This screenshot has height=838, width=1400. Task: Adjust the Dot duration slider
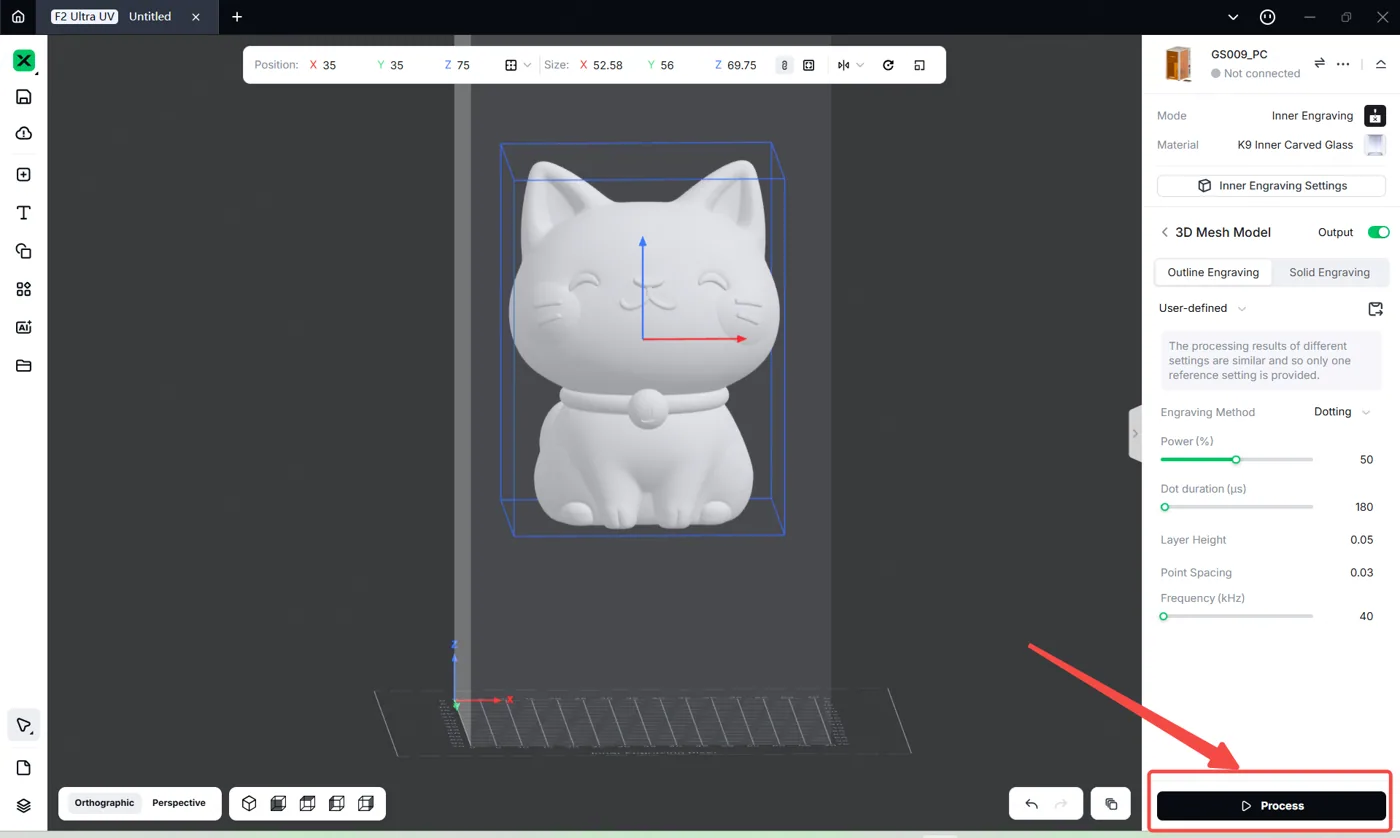[1236, 507]
